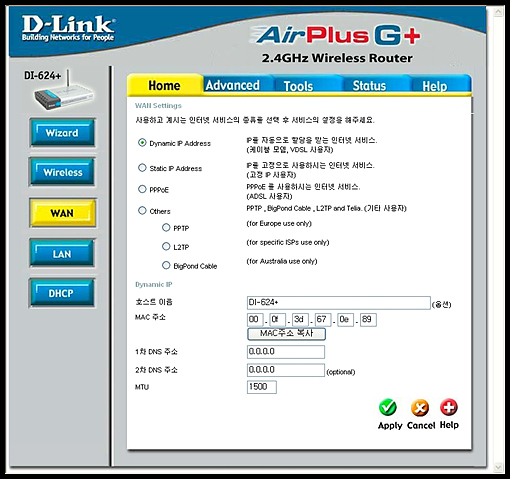Click the D-Link logo
510x479 pixels.
coord(68,28)
